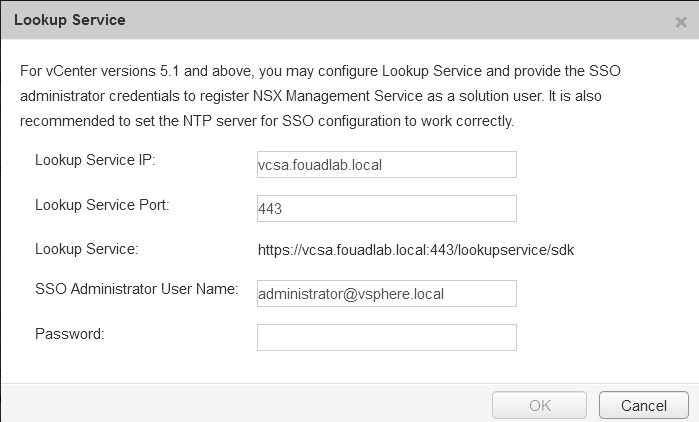Click empty footer area left of OK

[x=250, y=405]
